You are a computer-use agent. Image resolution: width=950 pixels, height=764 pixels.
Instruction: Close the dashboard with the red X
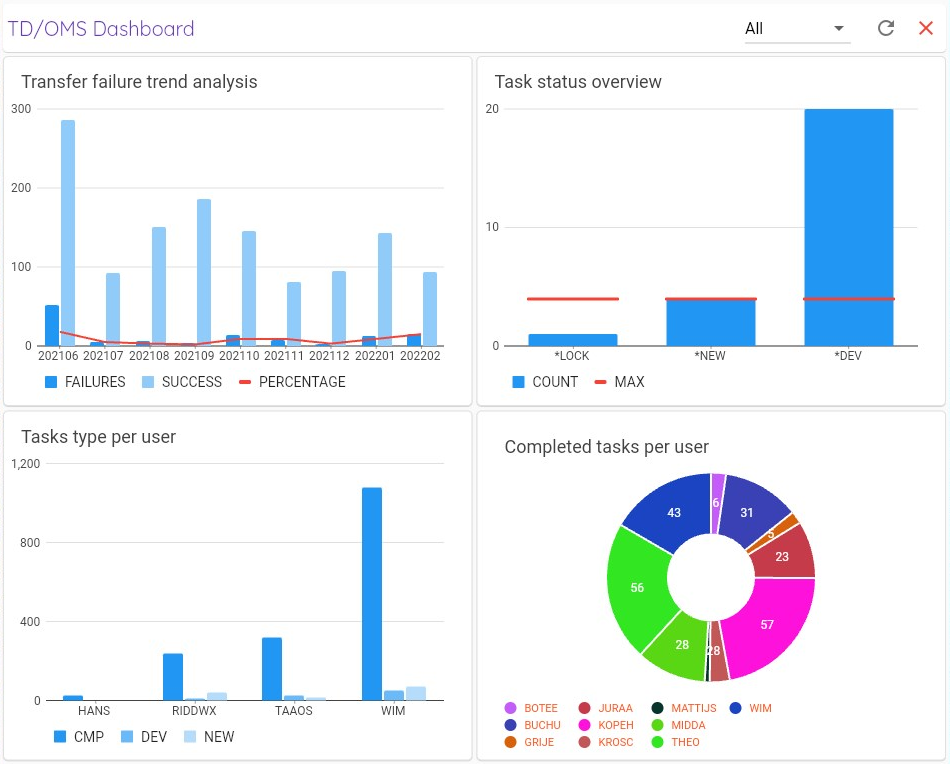coord(926,28)
